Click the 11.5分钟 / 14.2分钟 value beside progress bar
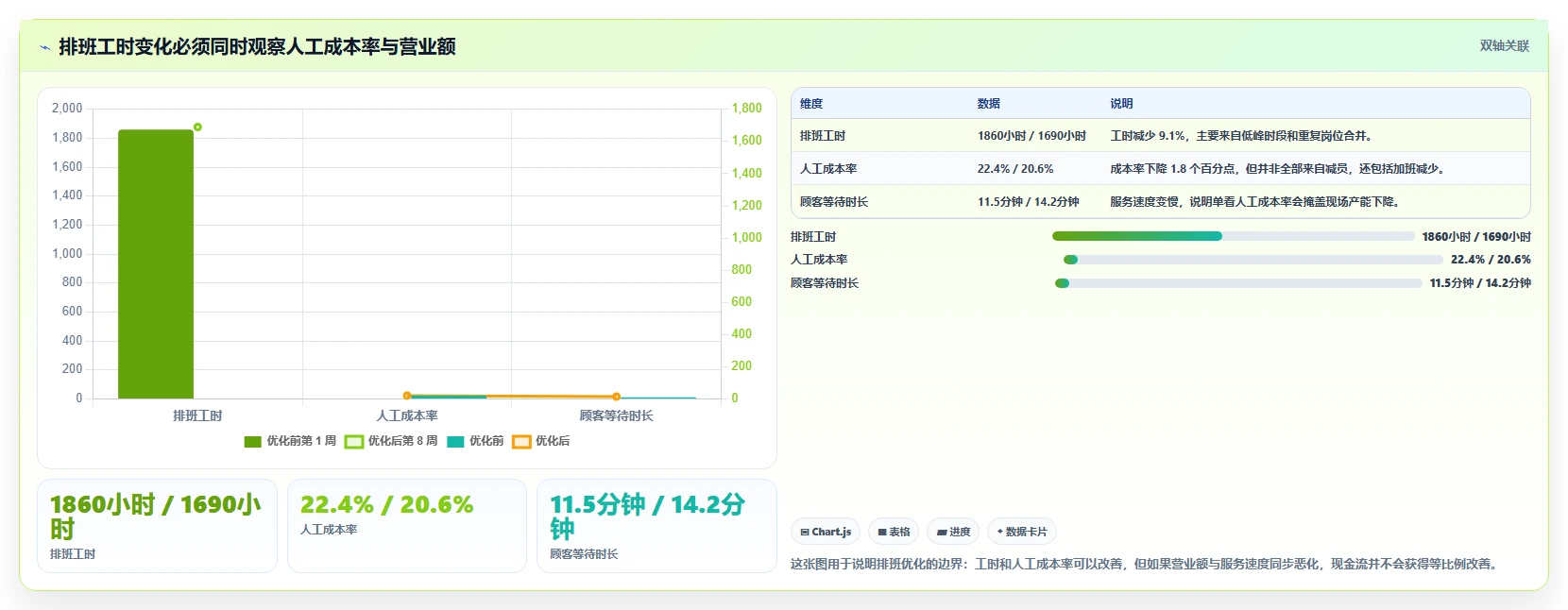Viewport: 1568px width, 610px height. point(1480,283)
